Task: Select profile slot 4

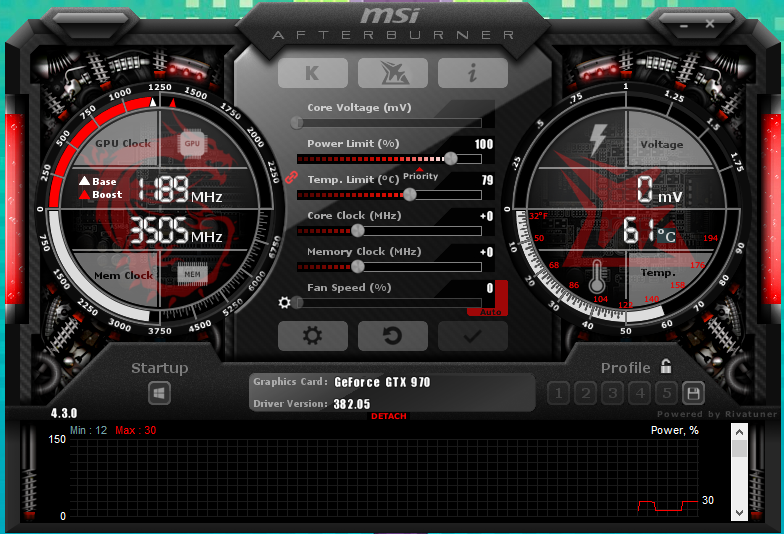Action: click(640, 394)
